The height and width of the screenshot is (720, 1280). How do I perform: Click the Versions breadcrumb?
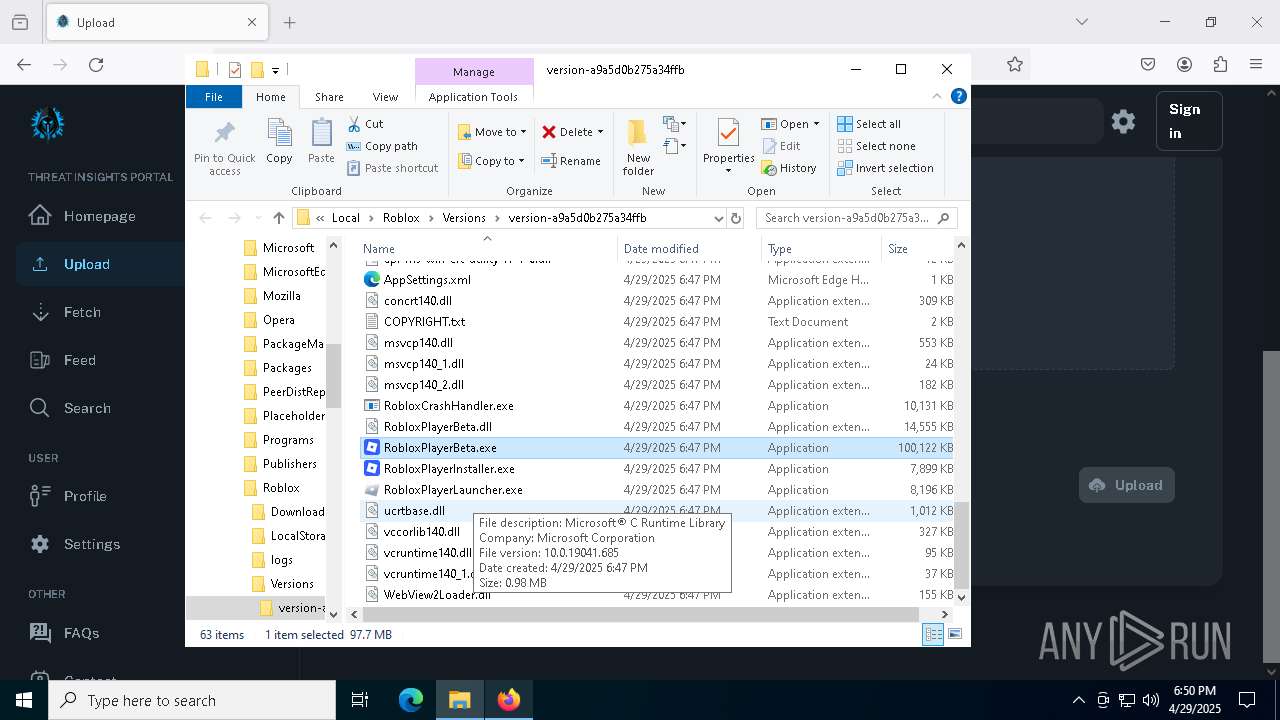[x=464, y=218]
